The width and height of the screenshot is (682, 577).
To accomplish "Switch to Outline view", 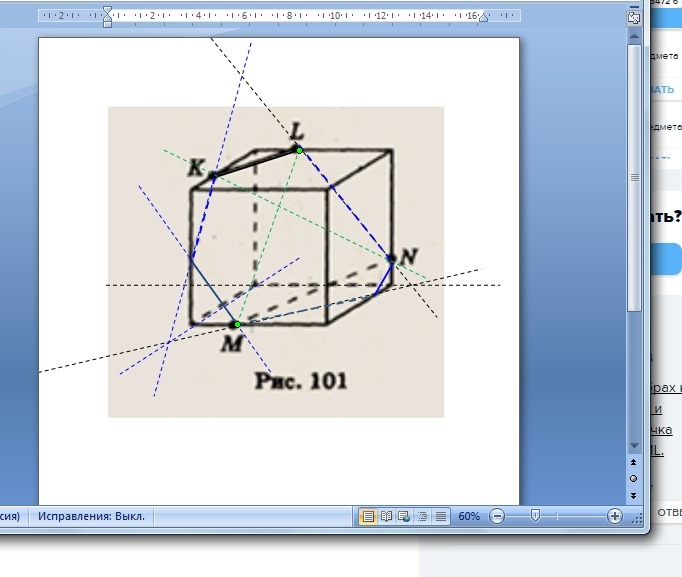I will tap(421, 517).
